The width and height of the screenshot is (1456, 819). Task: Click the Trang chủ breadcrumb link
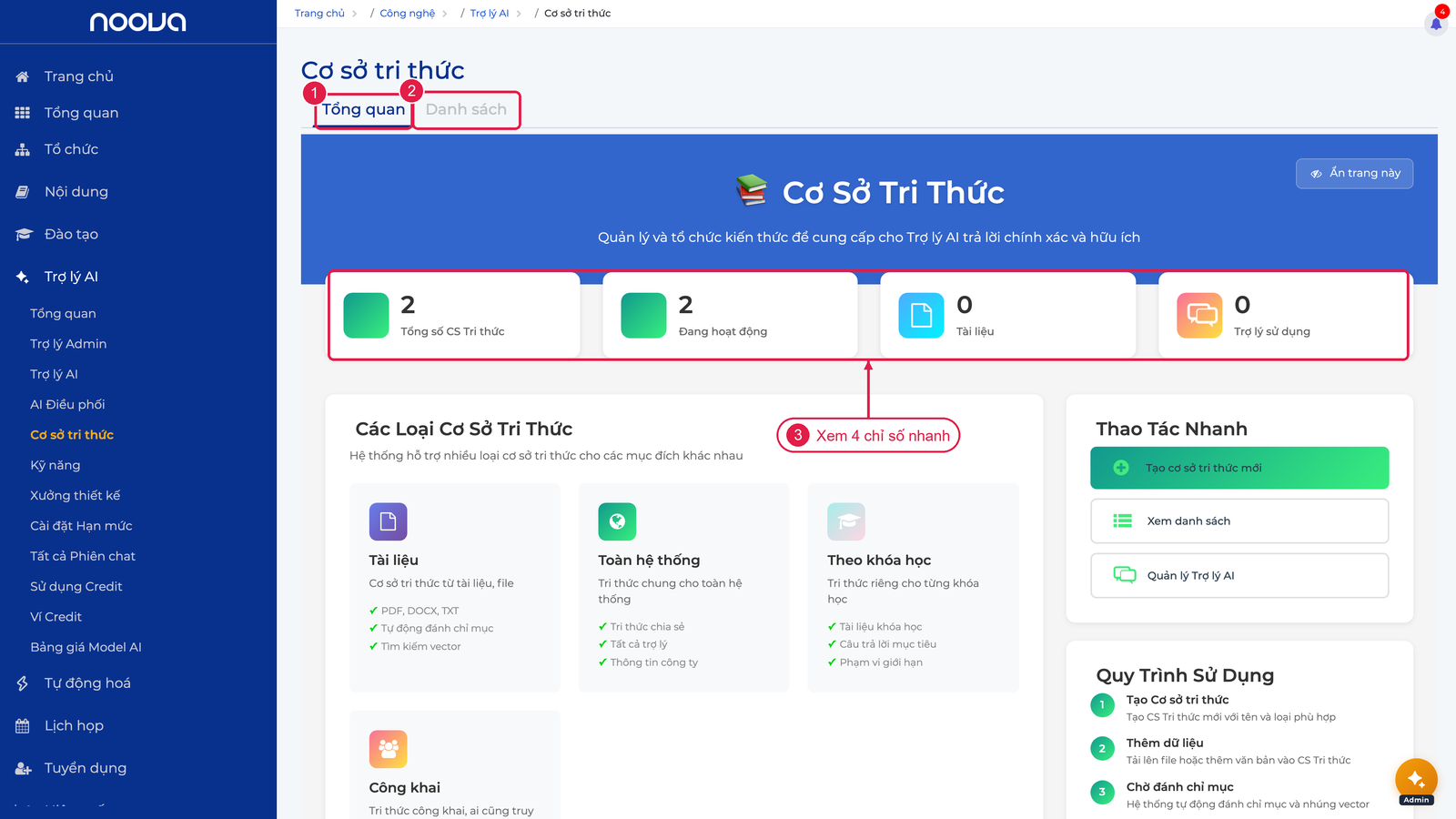pyautogui.click(x=319, y=14)
